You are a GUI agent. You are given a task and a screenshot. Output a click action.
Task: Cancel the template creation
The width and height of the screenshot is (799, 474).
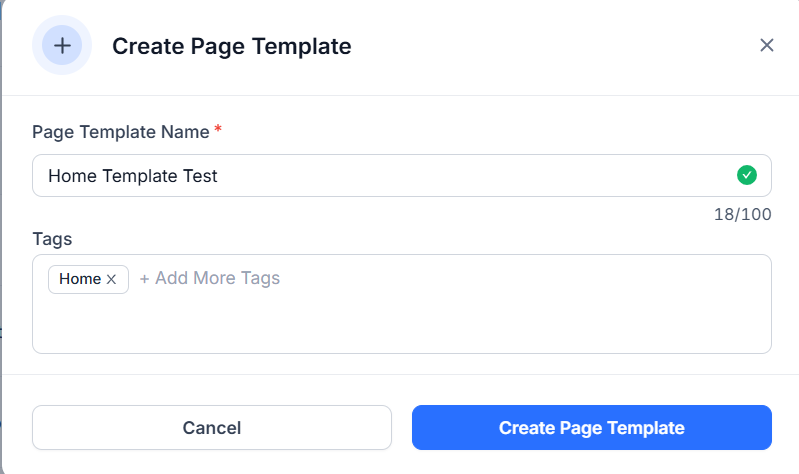click(212, 428)
